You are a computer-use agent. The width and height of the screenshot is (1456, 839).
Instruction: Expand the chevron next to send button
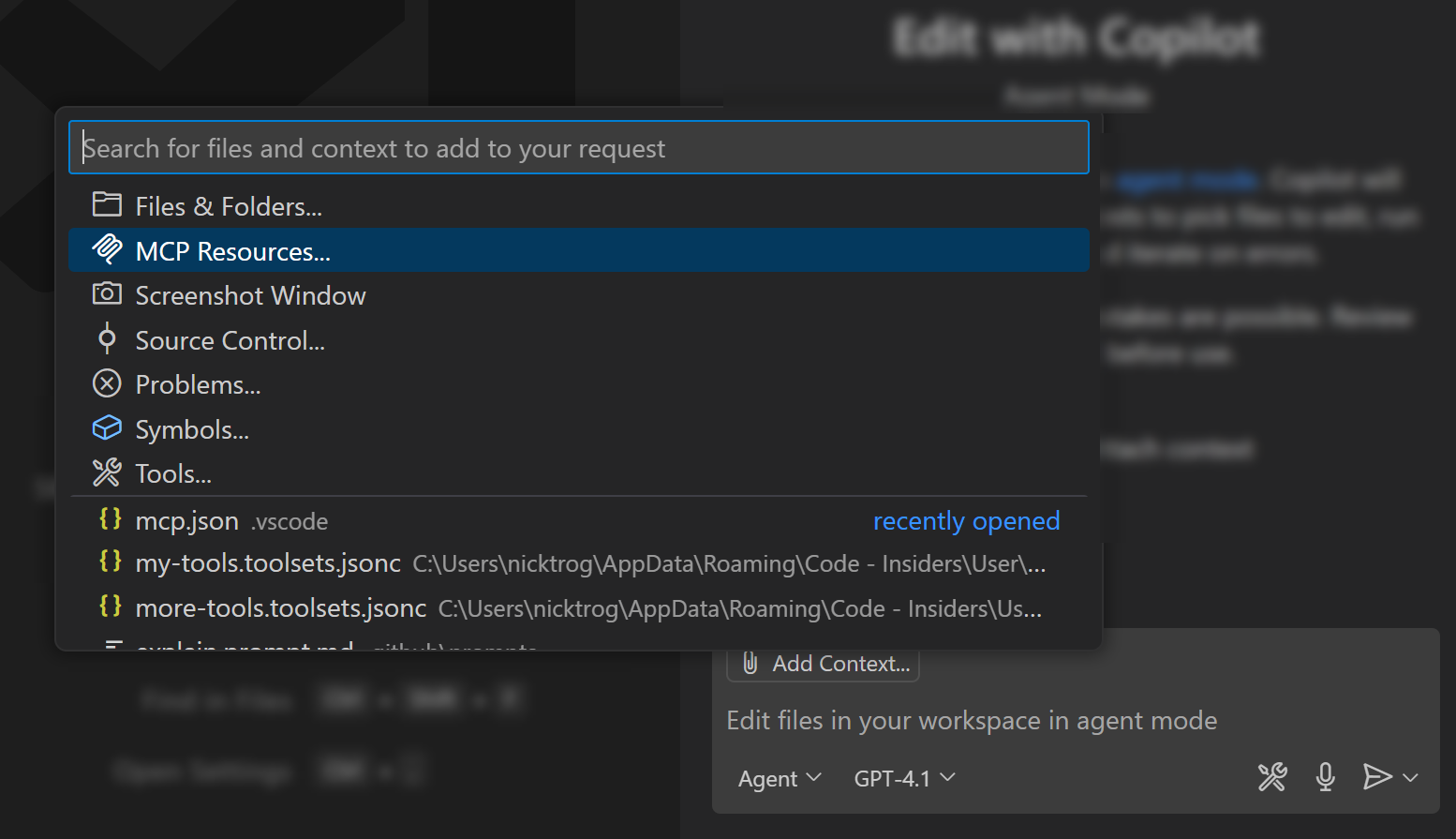1410,778
